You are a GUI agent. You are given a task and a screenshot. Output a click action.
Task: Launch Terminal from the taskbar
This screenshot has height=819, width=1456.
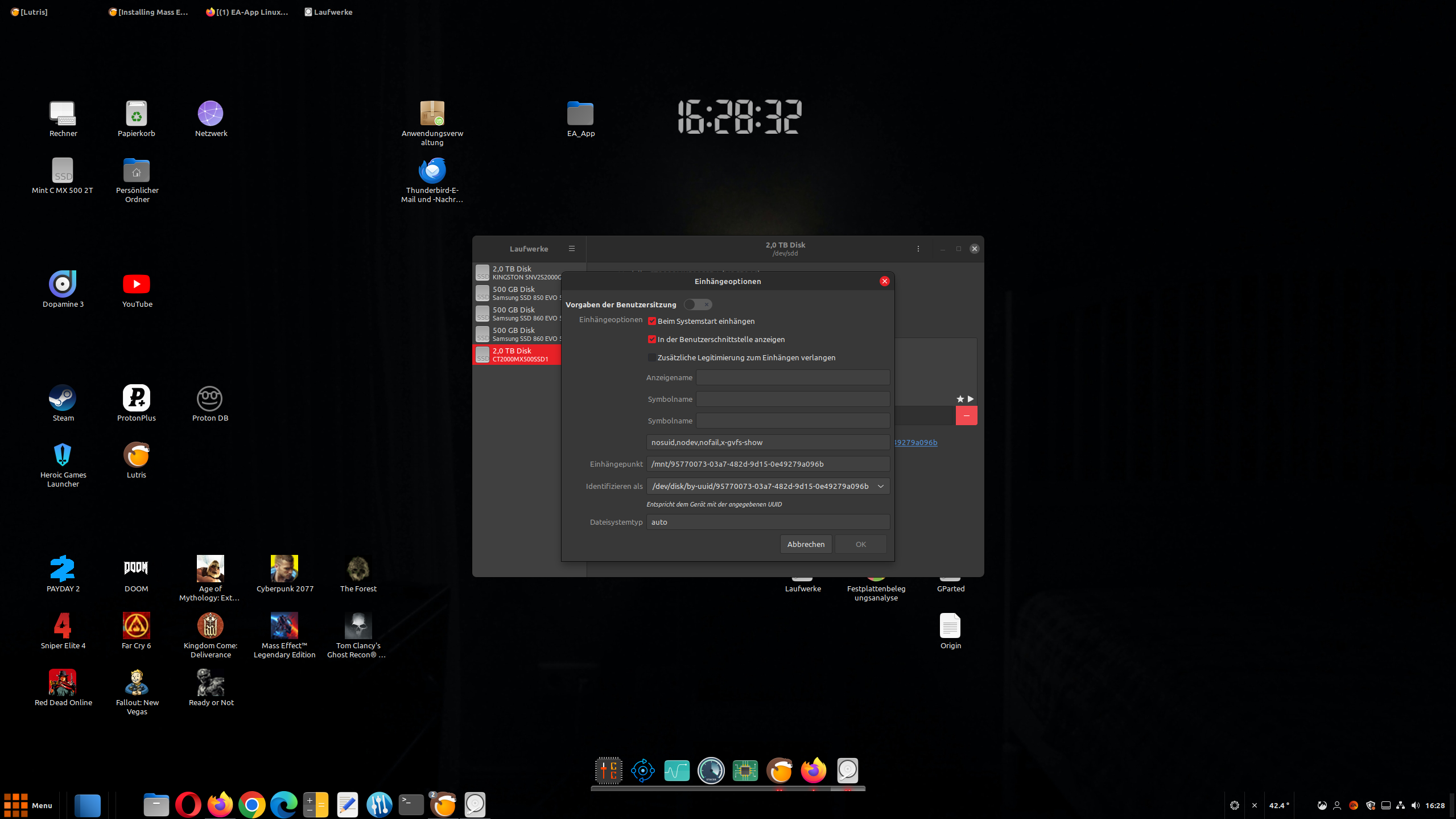click(411, 805)
